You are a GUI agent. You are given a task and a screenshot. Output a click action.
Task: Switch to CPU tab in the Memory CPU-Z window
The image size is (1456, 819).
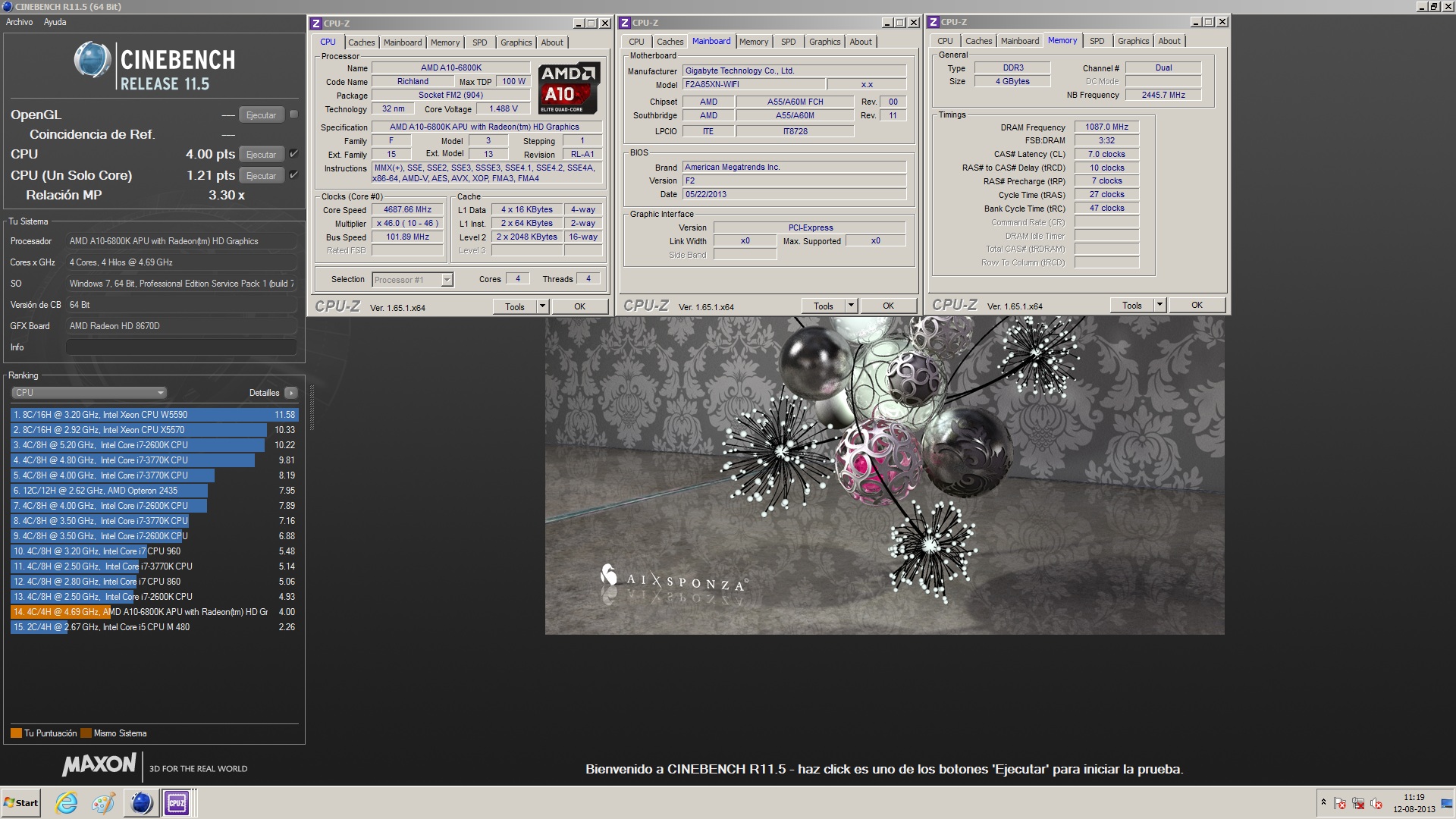pos(945,41)
